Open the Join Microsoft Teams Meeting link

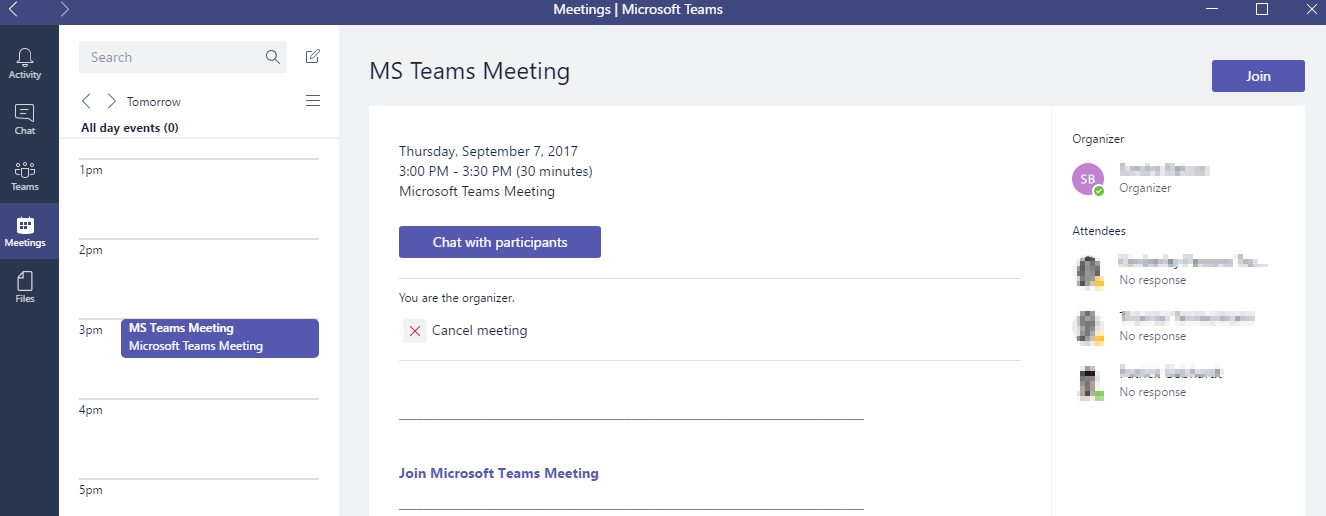499,473
